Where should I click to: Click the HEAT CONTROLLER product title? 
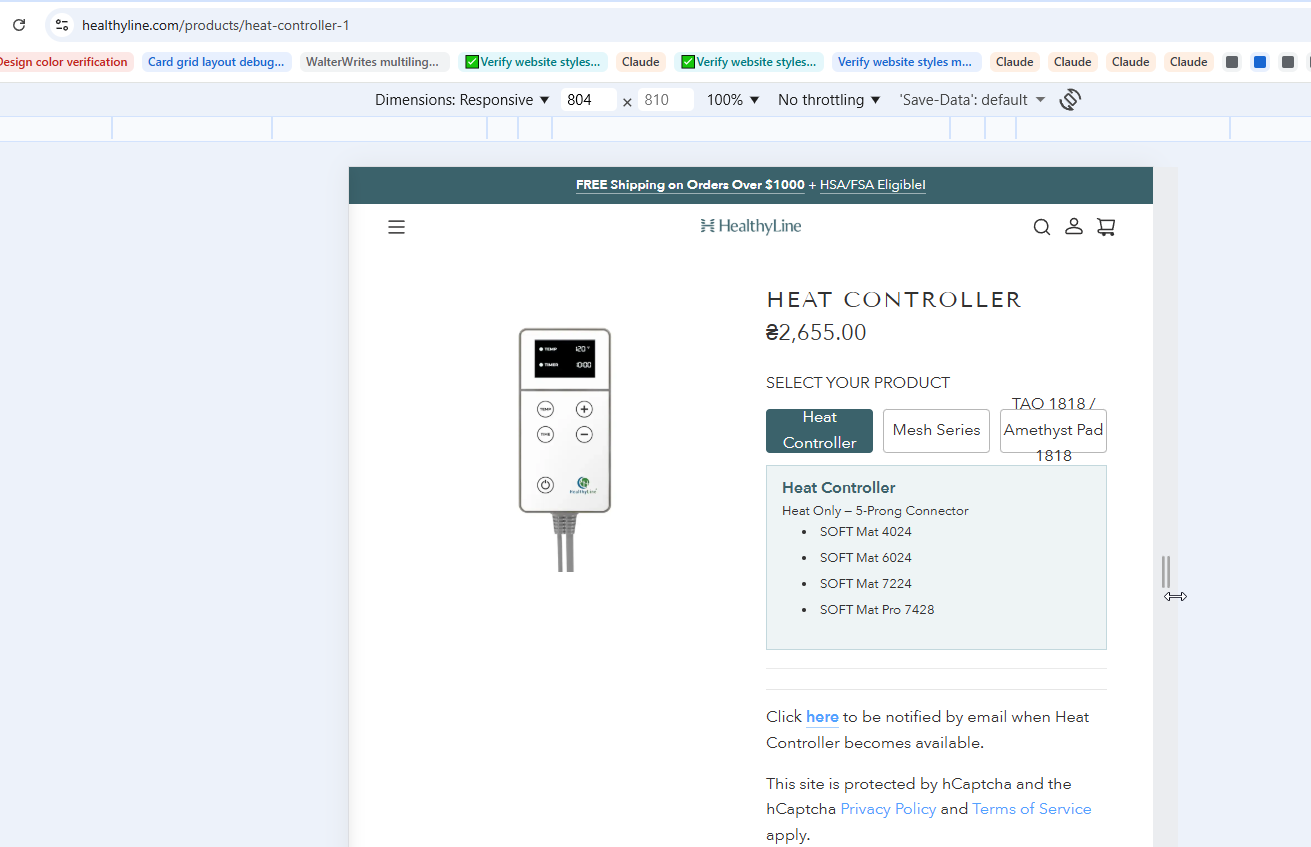pyautogui.click(x=894, y=300)
